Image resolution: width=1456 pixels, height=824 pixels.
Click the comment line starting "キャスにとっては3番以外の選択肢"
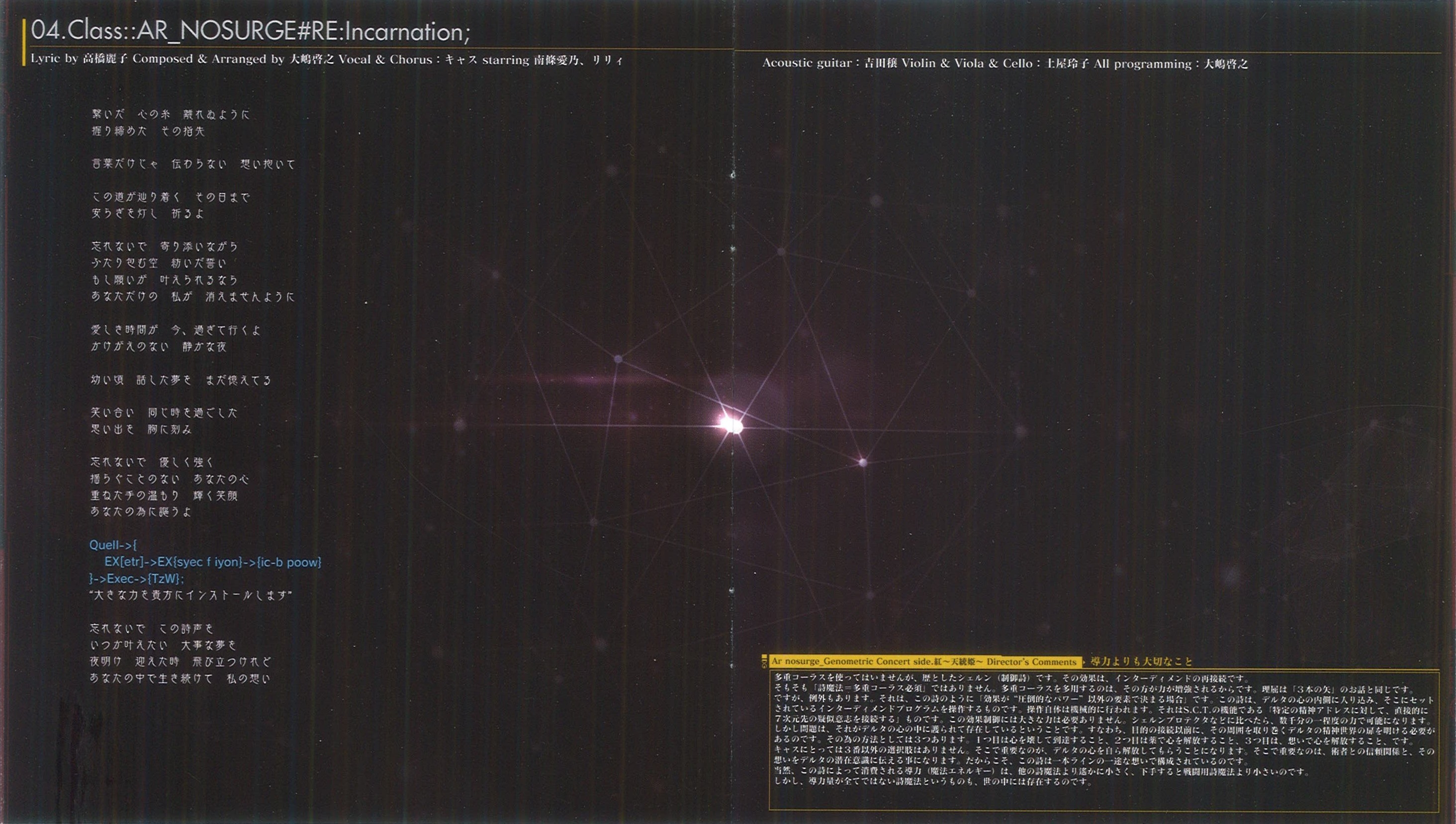coord(1104,751)
